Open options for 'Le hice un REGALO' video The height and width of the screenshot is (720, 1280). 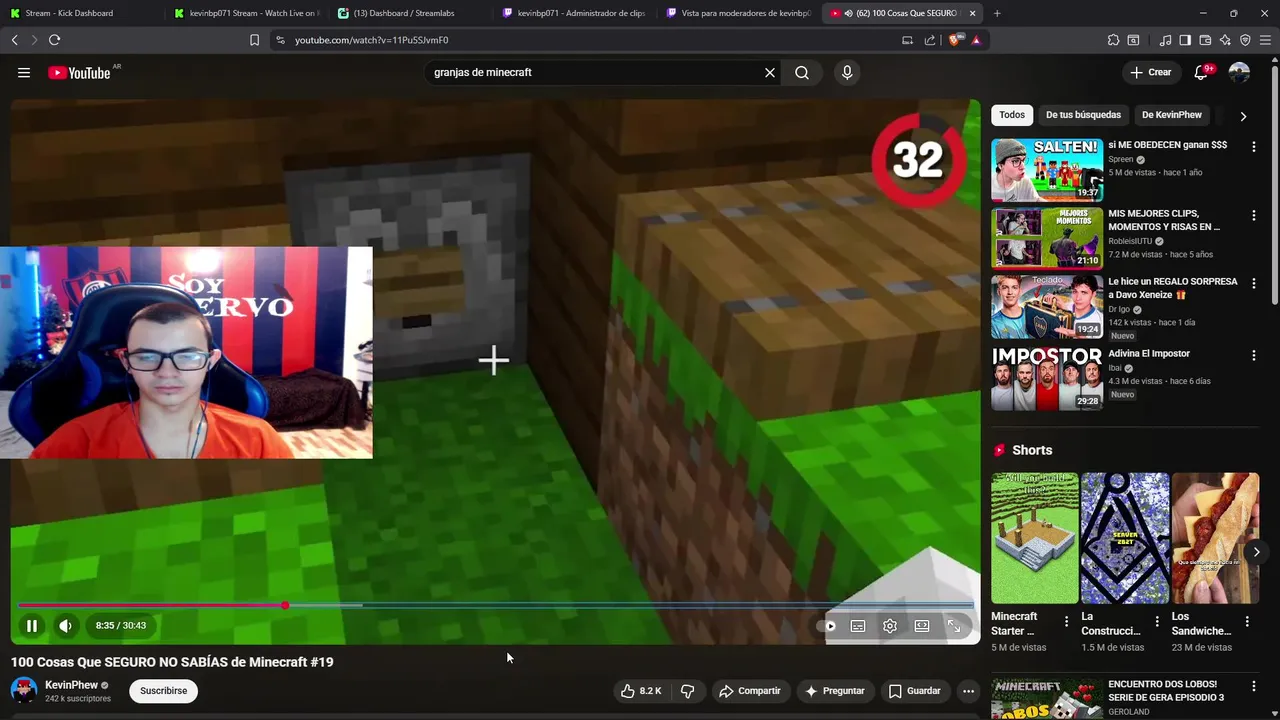coord(1254,284)
